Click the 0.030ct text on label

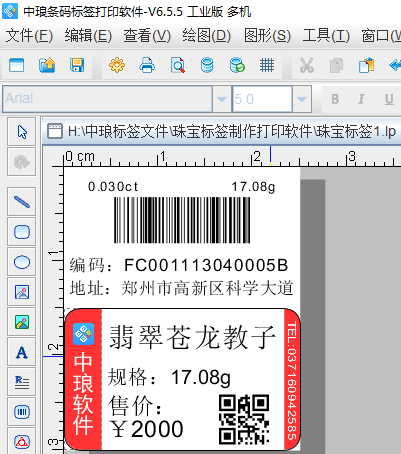point(113,187)
